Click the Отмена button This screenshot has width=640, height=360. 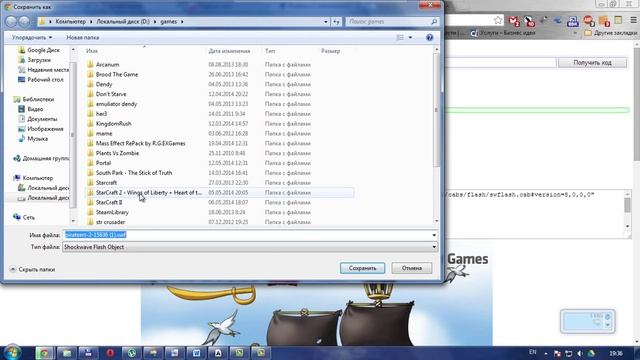point(411,268)
